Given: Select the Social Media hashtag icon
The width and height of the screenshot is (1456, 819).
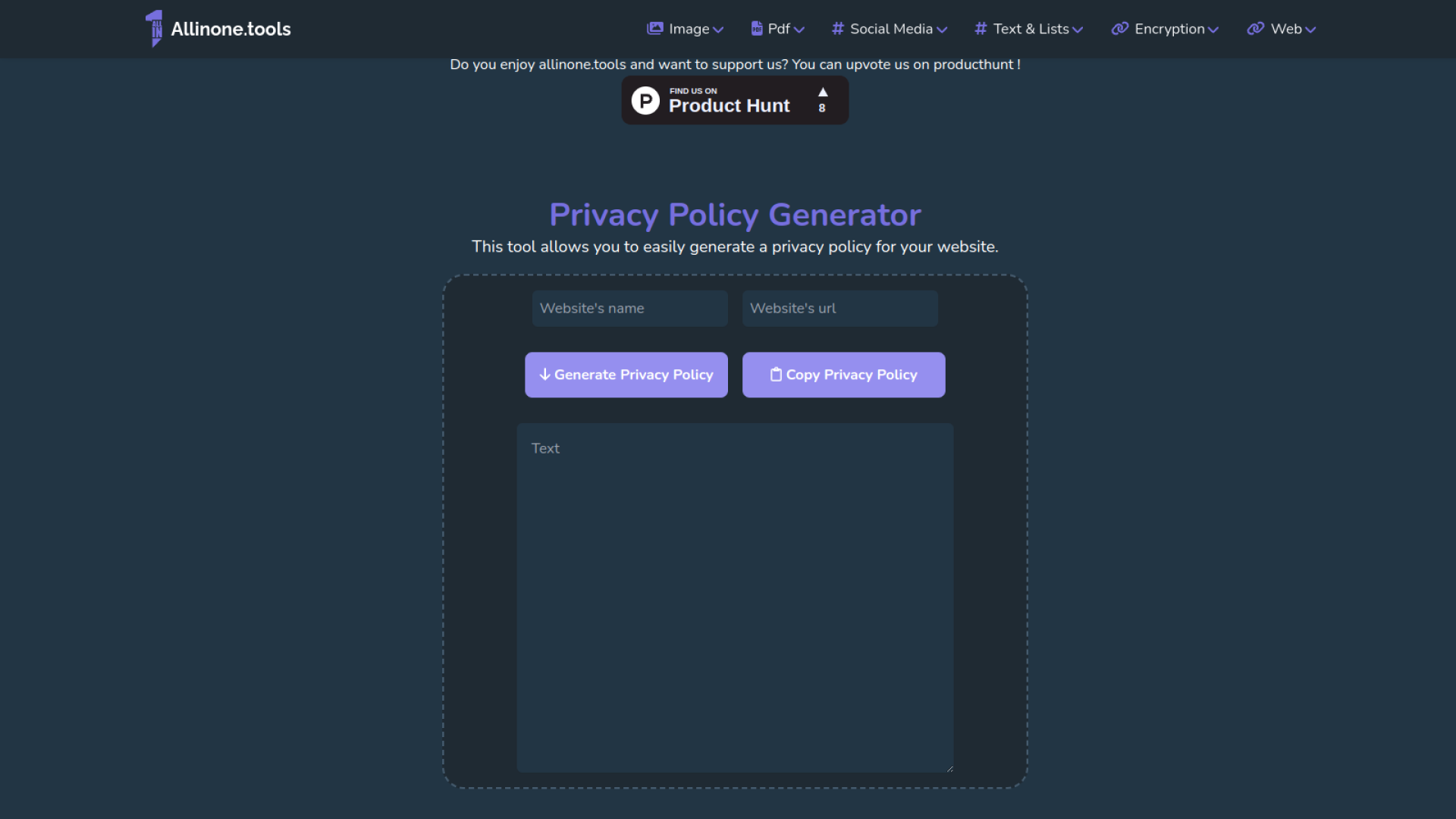Looking at the screenshot, I should 837,28.
